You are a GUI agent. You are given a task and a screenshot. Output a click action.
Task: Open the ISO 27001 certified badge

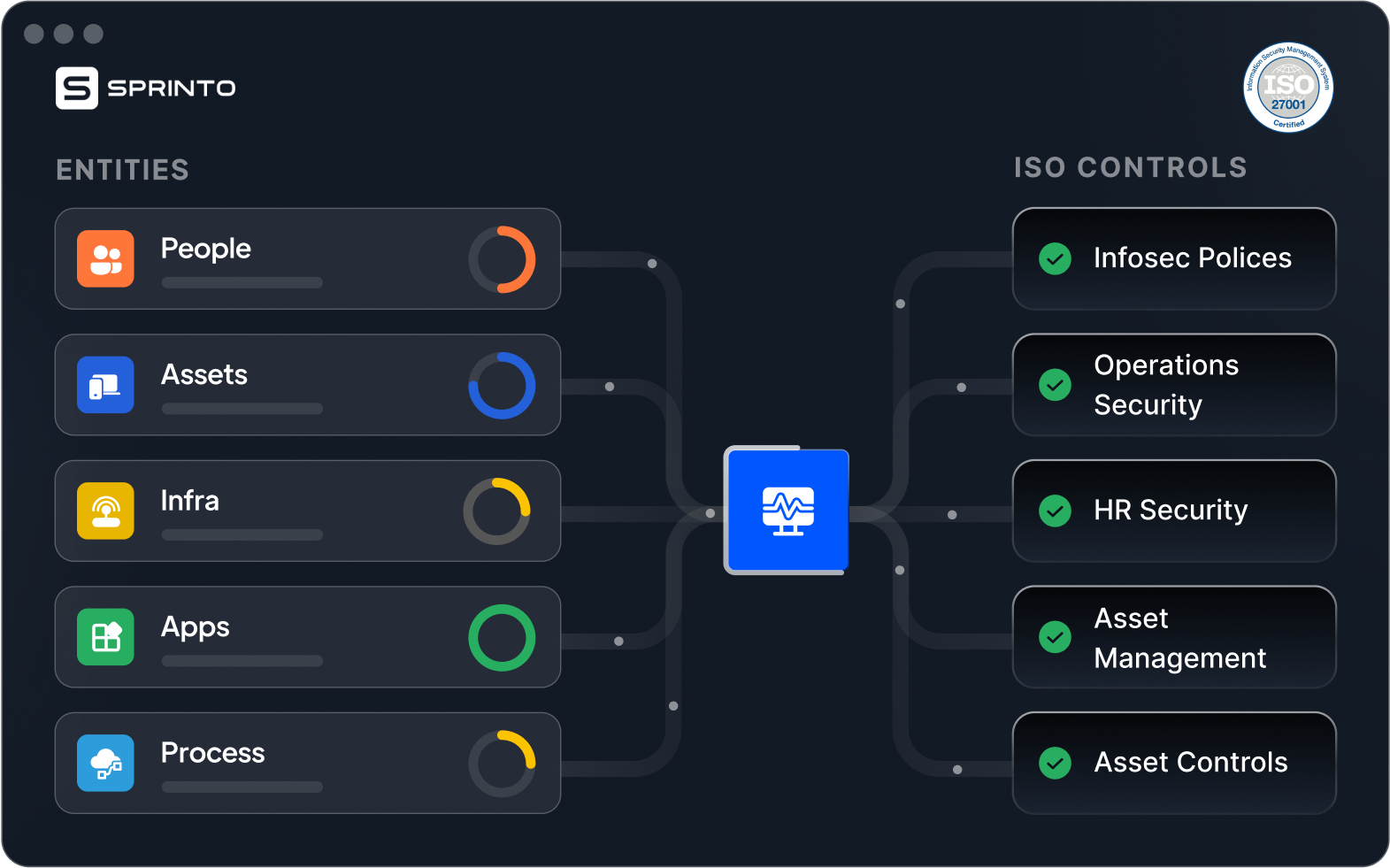pos(1287,88)
